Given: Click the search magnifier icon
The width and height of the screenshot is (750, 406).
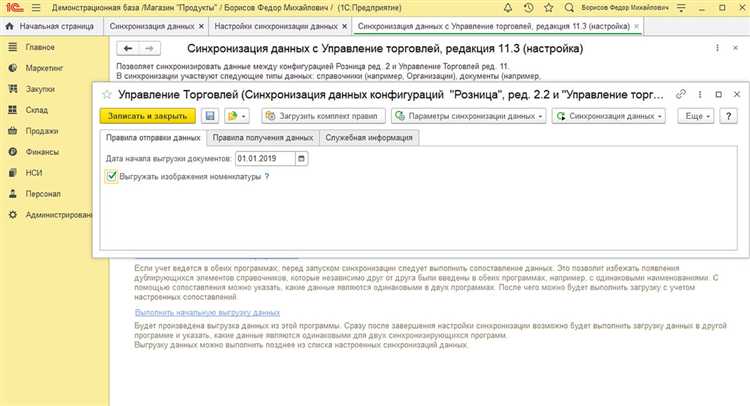Looking at the screenshot, I should (569, 8).
